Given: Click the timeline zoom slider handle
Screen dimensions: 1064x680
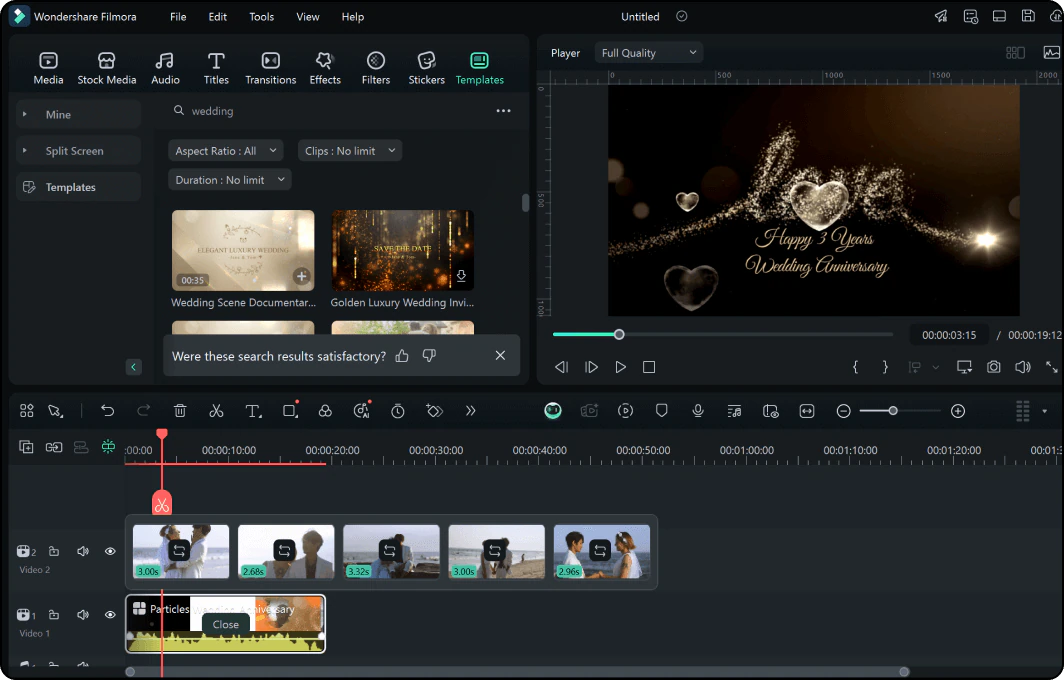Looking at the screenshot, I should coord(893,411).
